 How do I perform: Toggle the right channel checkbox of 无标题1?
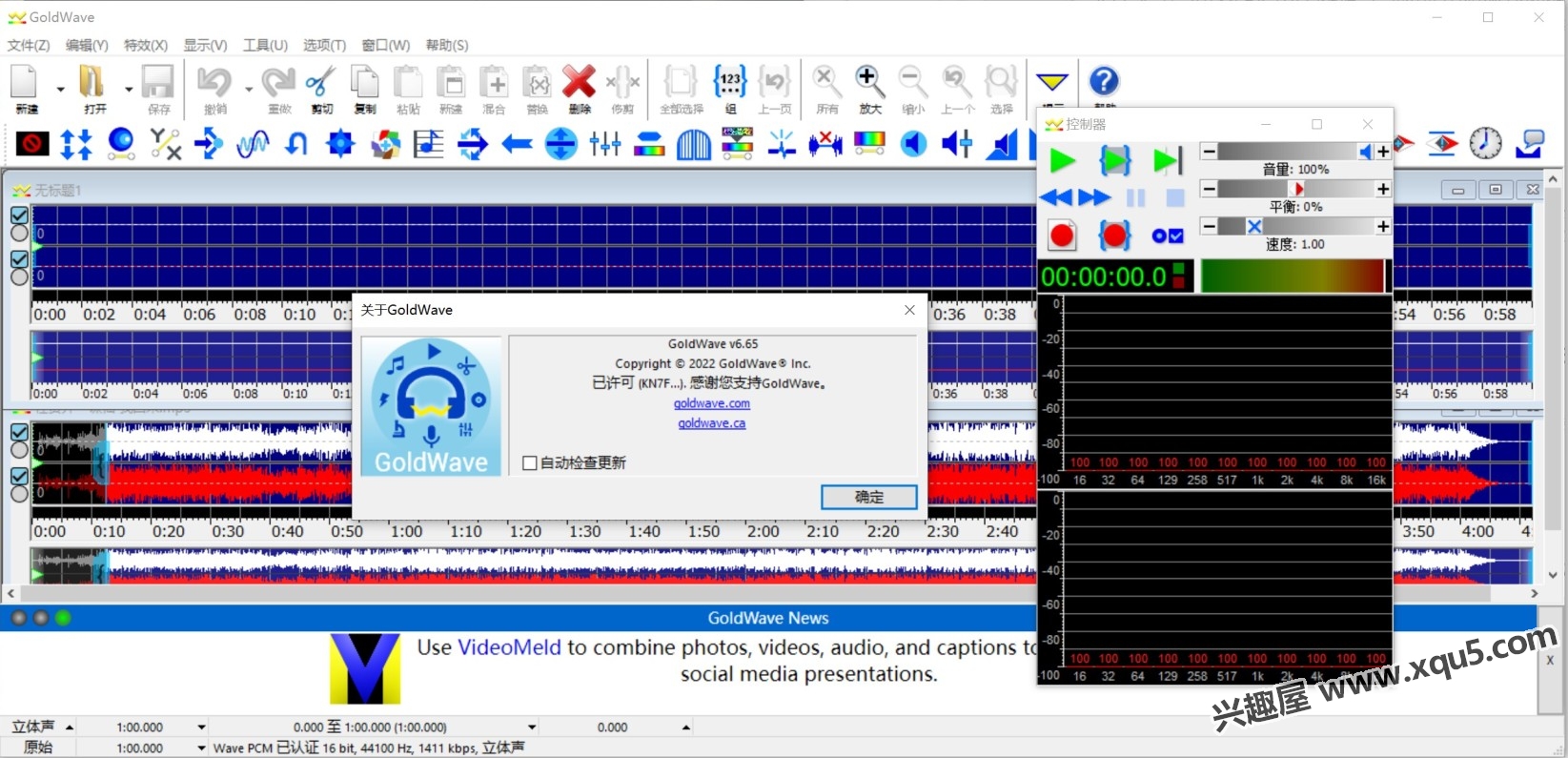pos(19,259)
